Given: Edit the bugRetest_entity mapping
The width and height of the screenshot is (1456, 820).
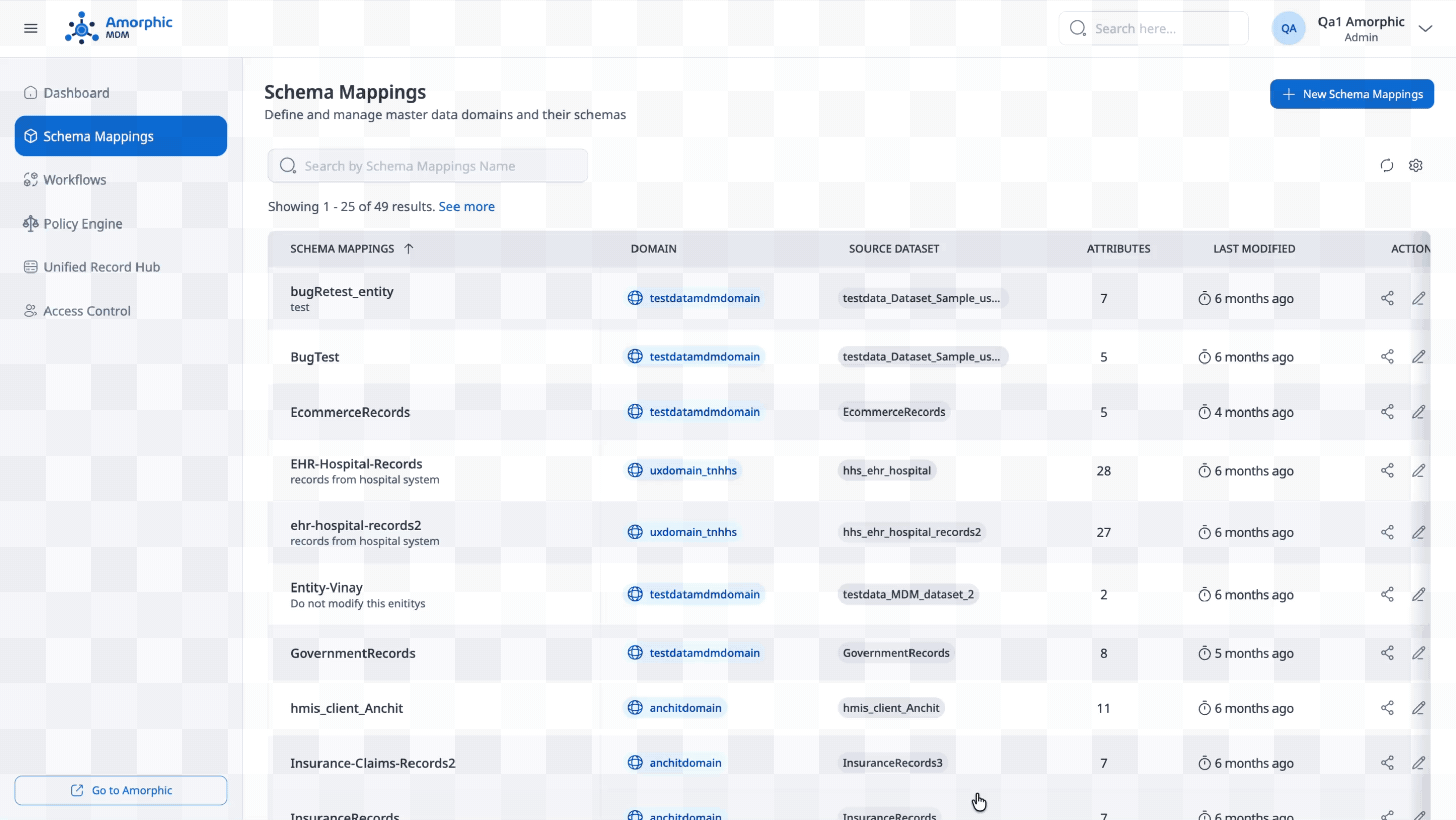Looking at the screenshot, I should 1418,298.
